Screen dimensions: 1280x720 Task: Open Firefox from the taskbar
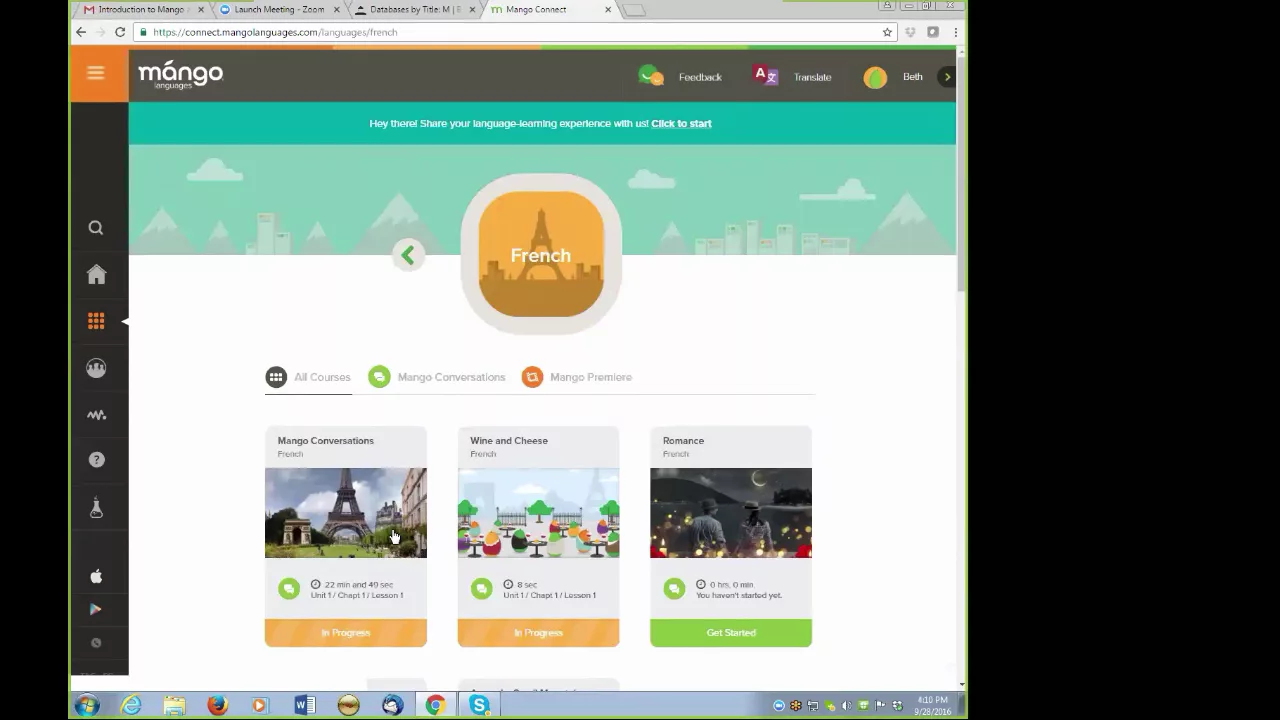[x=217, y=705]
